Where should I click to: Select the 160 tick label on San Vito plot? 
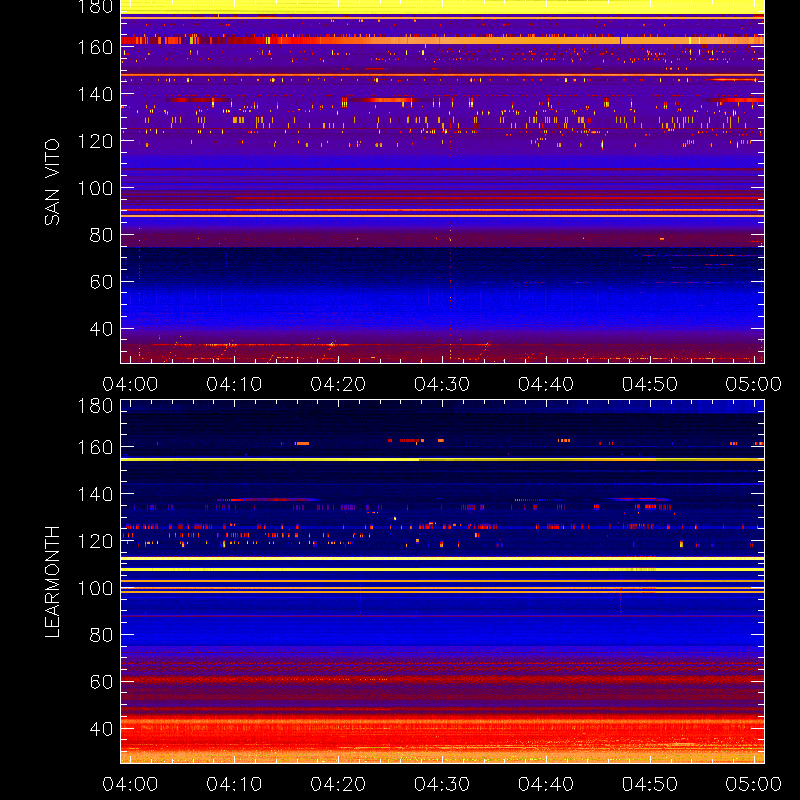95,47
